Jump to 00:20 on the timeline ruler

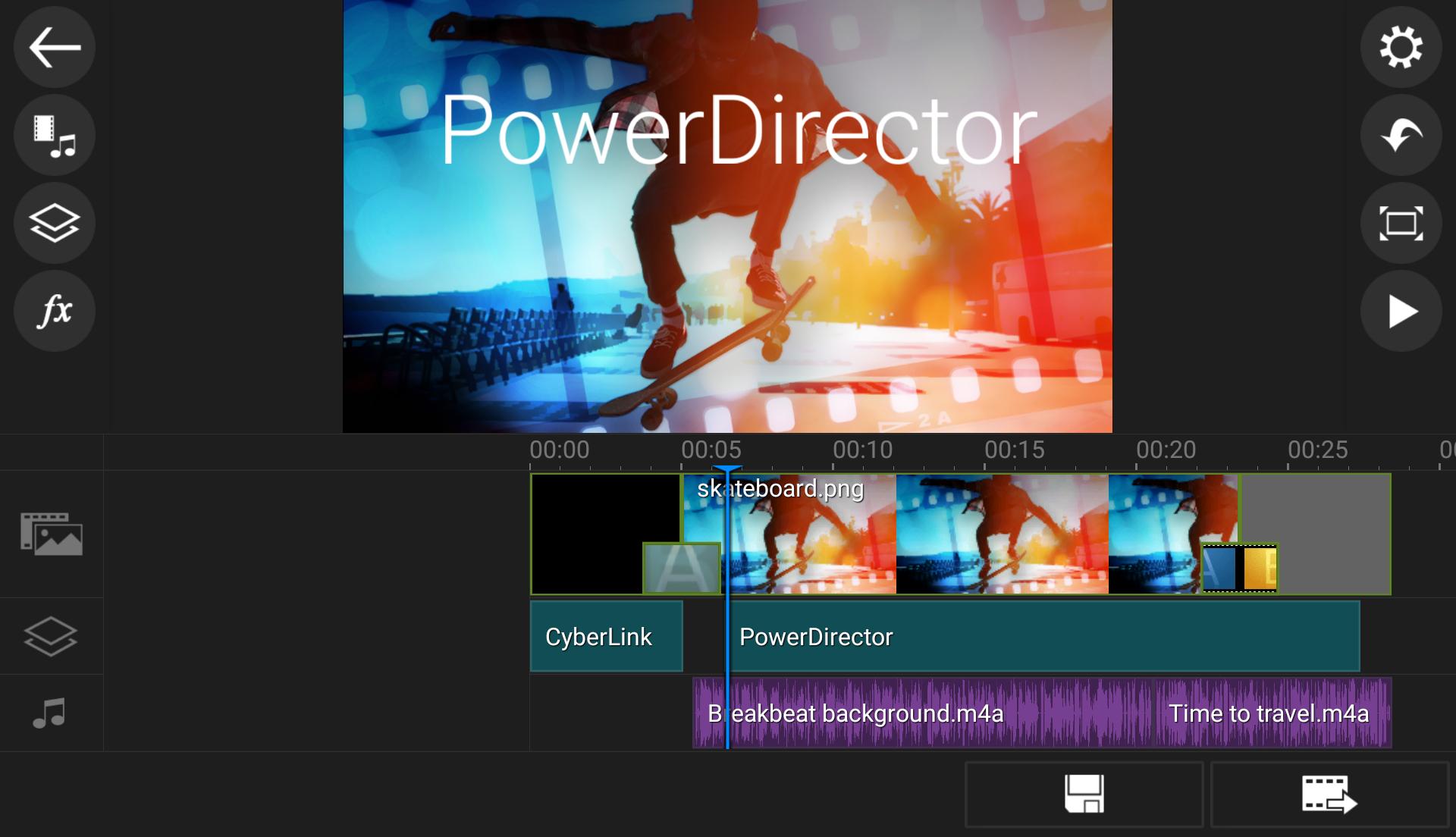coord(1166,450)
